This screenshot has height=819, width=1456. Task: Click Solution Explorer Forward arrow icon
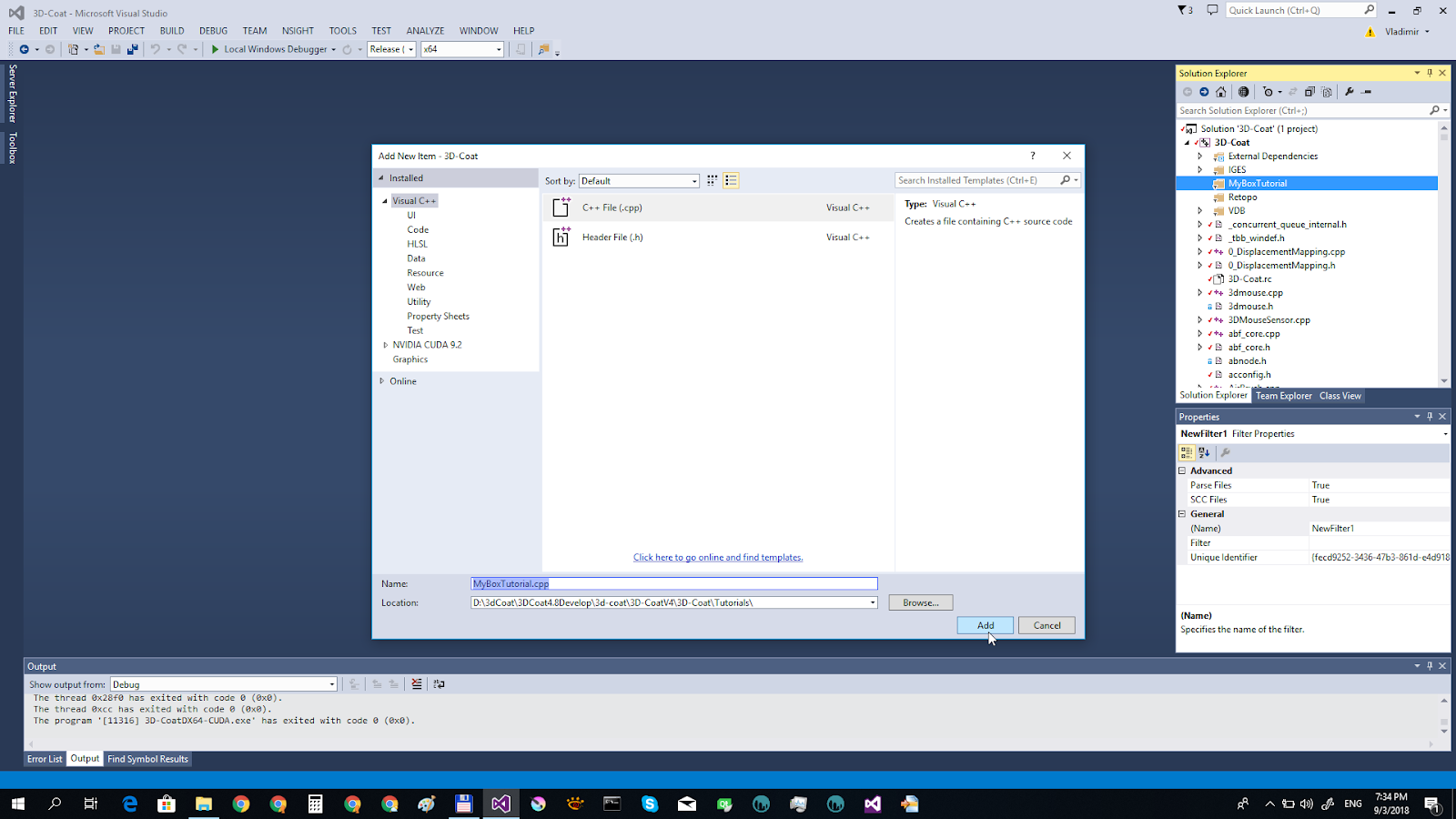(1204, 92)
